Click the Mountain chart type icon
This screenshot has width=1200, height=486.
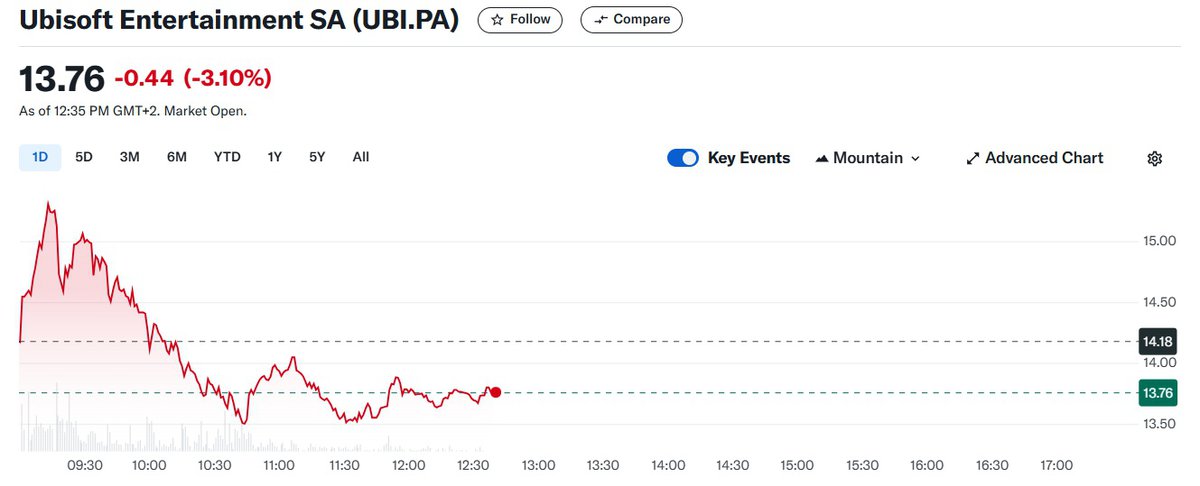coord(822,158)
